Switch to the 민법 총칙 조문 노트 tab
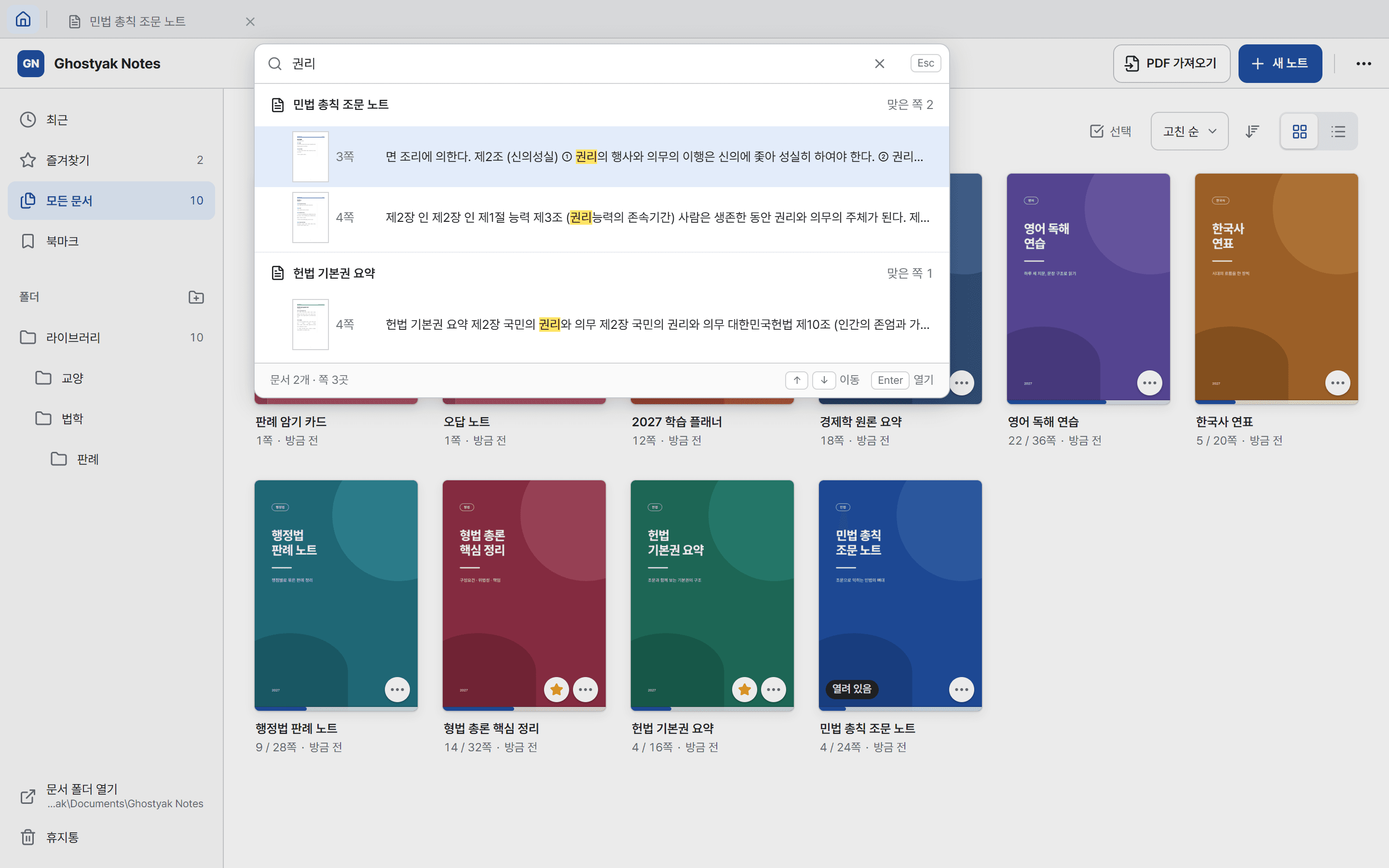Screen dimensions: 1389x868 [x=138, y=22]
